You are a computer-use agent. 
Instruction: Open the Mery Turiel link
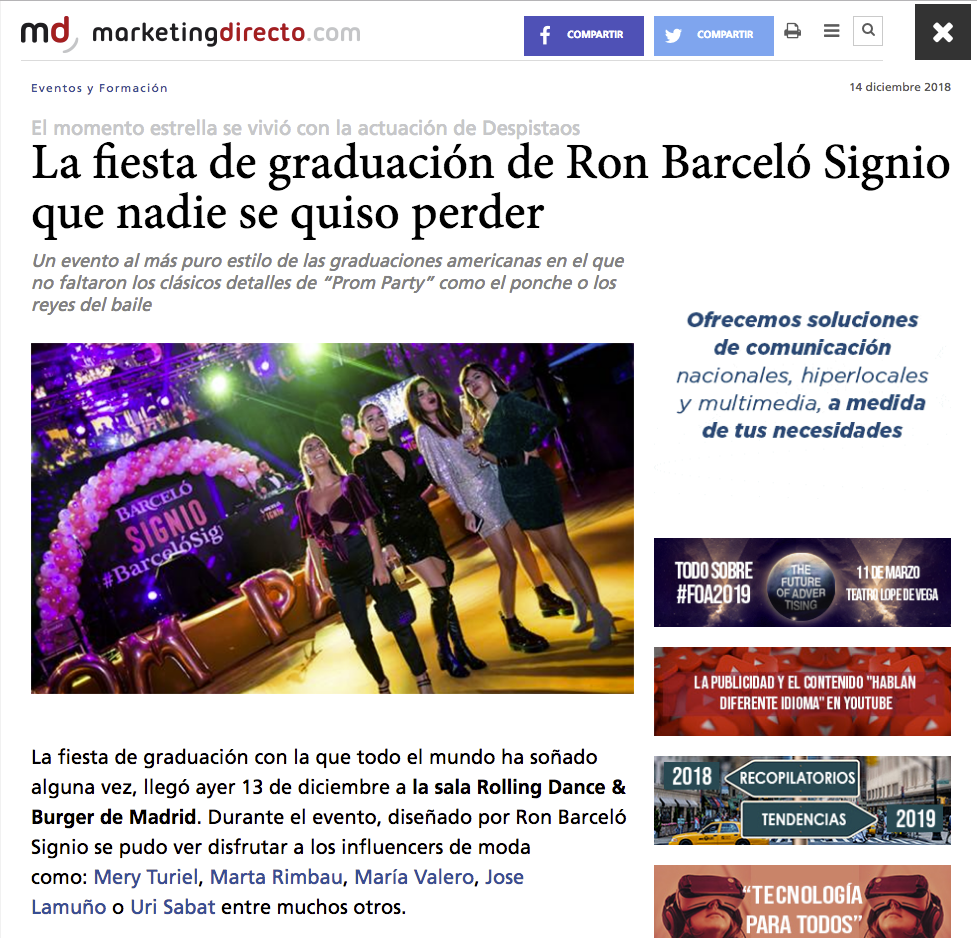tap(146, 877)
